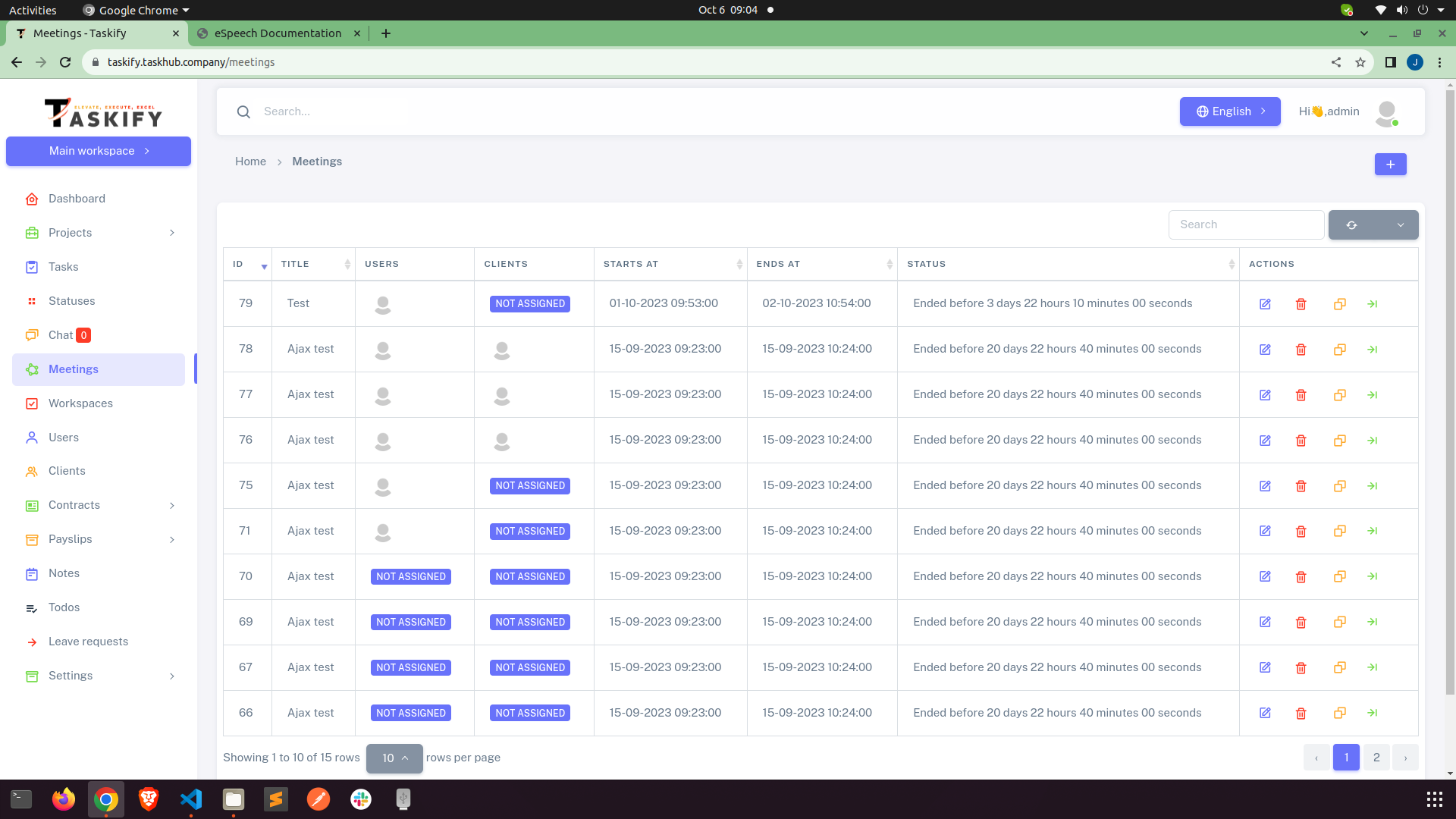
Task: Edit meeting 79 using the pencil icon
Action: click(x=1265, y=303)
